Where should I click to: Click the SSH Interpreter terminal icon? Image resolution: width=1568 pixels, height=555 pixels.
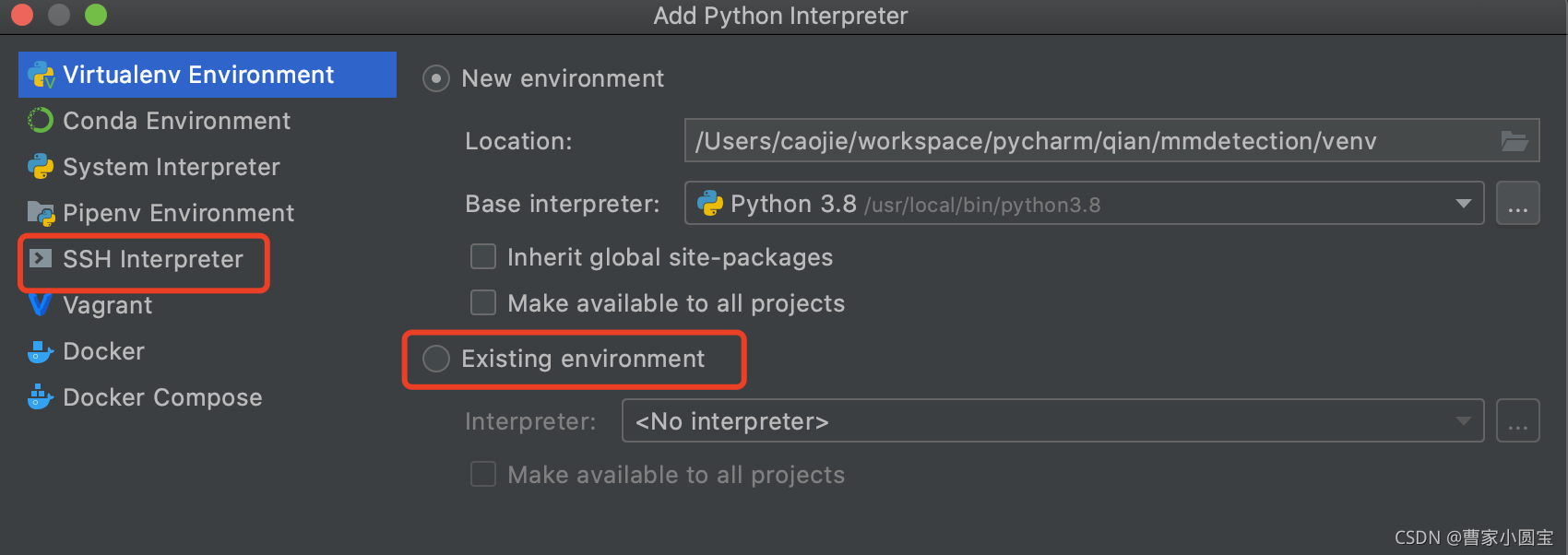pos(41,259)
